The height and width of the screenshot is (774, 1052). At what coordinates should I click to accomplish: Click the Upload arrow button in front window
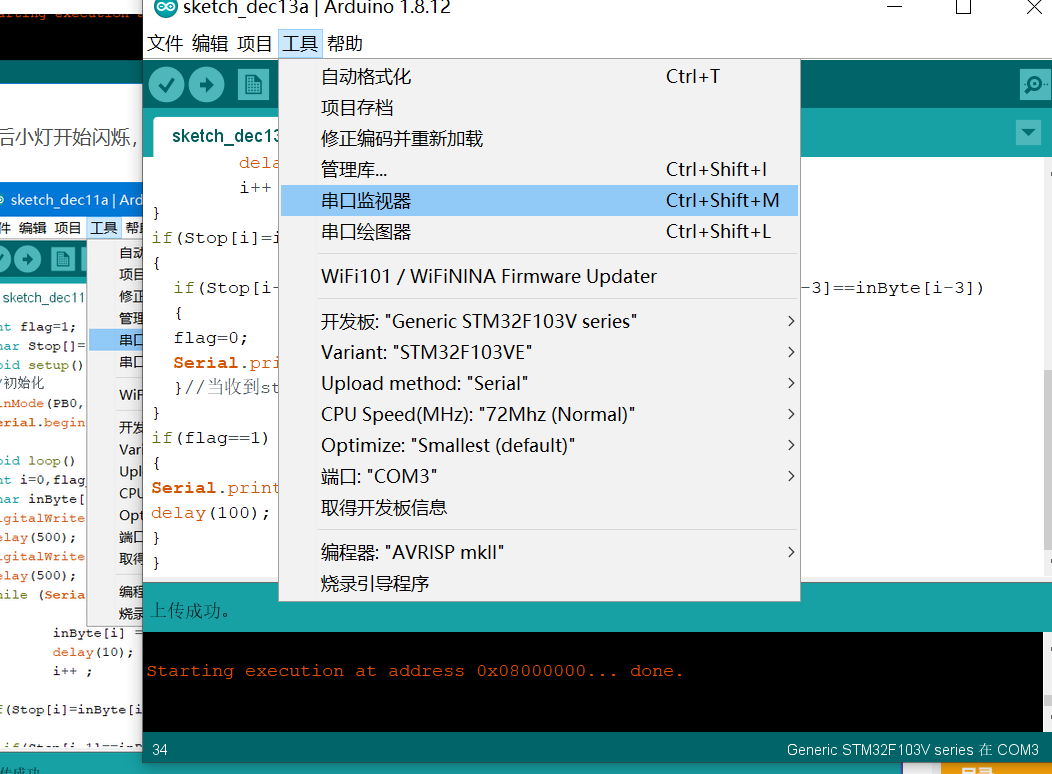point(207,85)
